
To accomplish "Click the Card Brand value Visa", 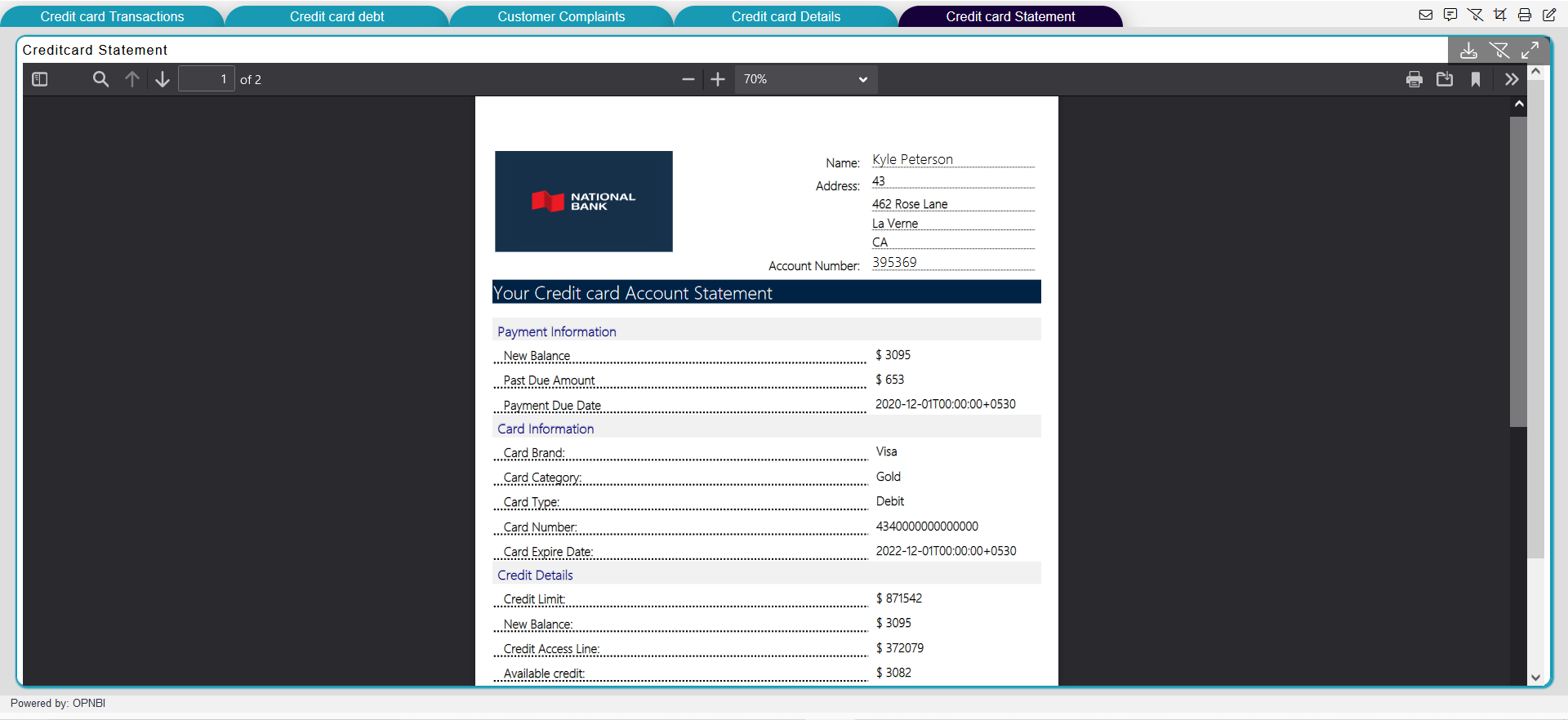I will point(887,451).
